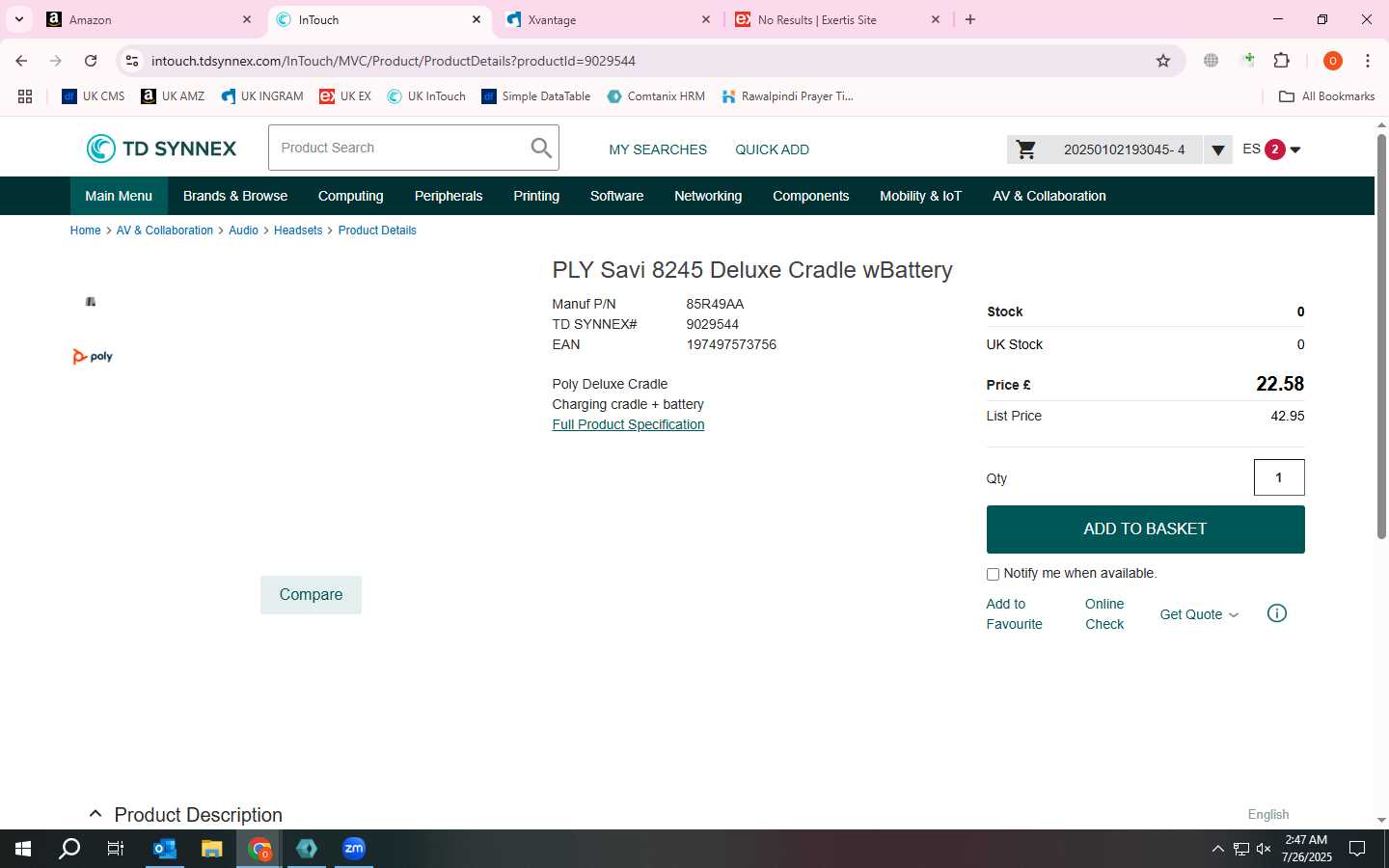Open the Main Menu nav item
This screenshot has height=868, width=1389.
(x=119, y=196)
